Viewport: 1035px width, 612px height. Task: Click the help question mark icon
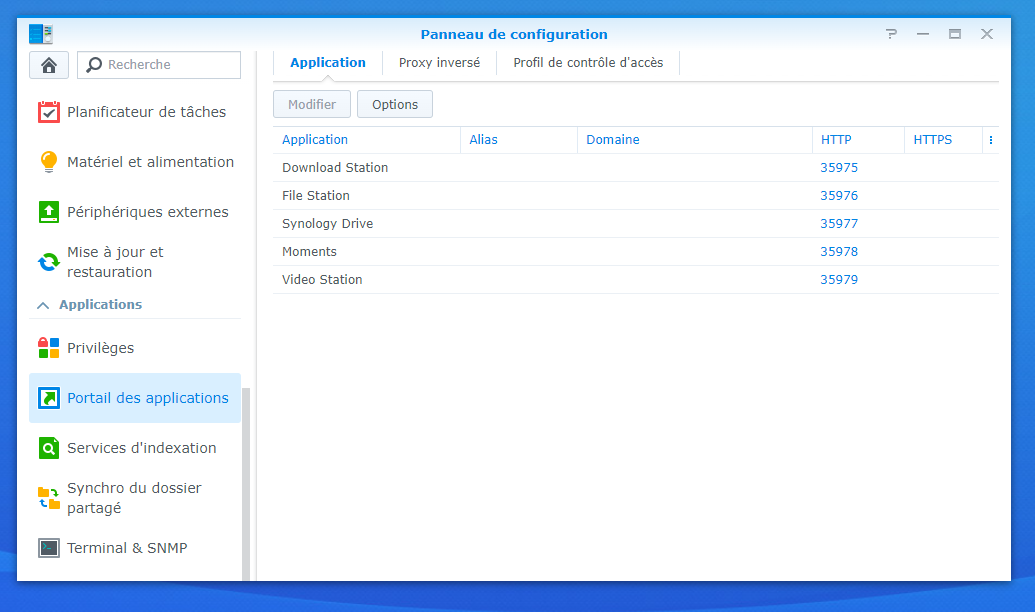(891, 34)
